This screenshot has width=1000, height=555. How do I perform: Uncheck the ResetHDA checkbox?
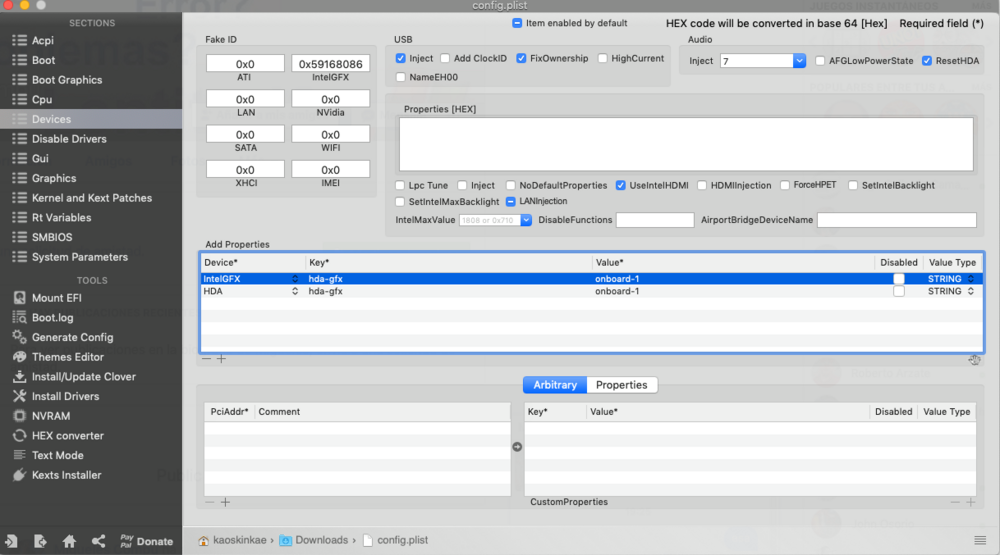coord(927,61)
